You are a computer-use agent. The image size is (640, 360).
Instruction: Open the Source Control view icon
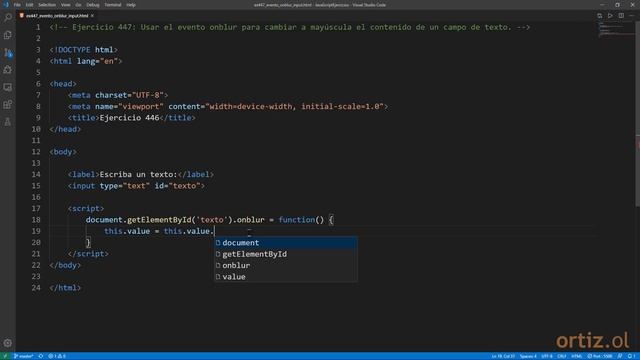pyautogui.click(x=8, y=52)
